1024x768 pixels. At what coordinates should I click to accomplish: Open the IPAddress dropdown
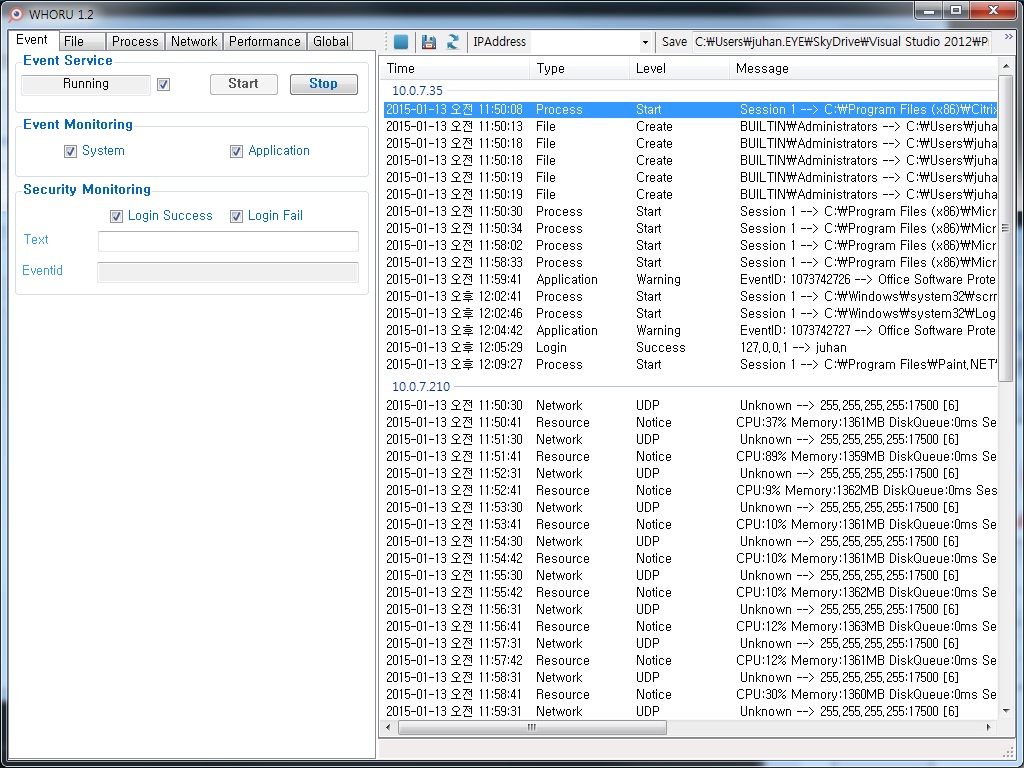[644, 42]
